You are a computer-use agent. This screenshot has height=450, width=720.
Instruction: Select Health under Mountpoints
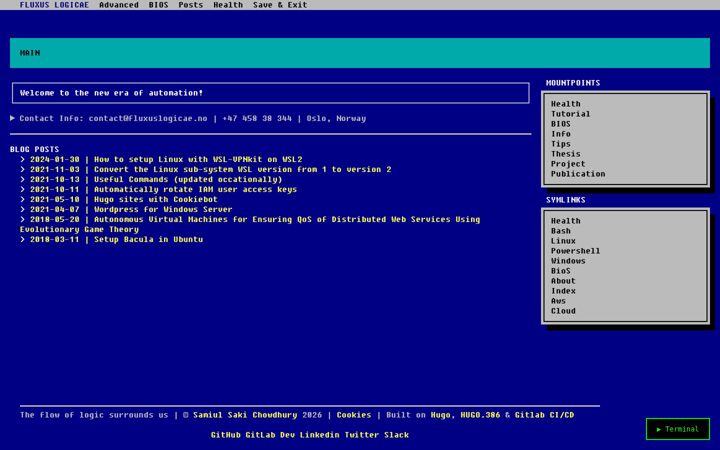tap(566, 104)
